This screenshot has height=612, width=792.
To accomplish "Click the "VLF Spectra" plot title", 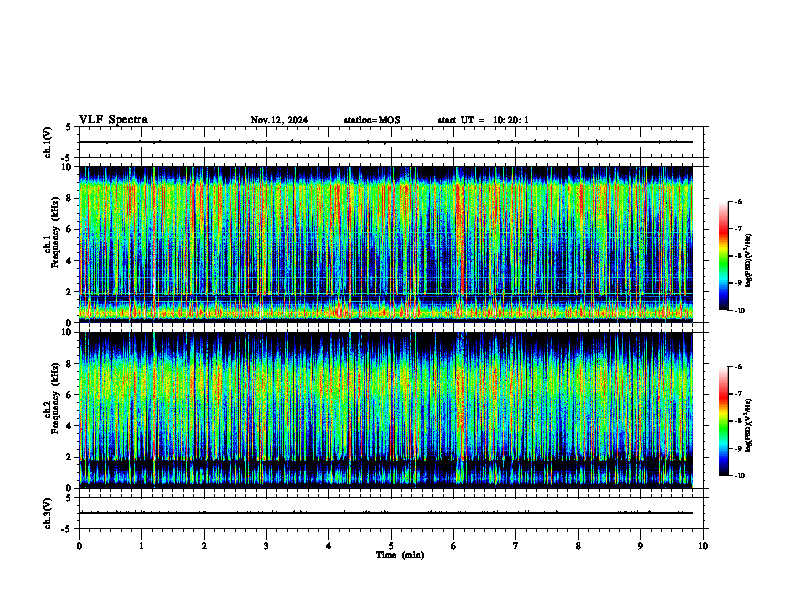I will pos(113,120).
